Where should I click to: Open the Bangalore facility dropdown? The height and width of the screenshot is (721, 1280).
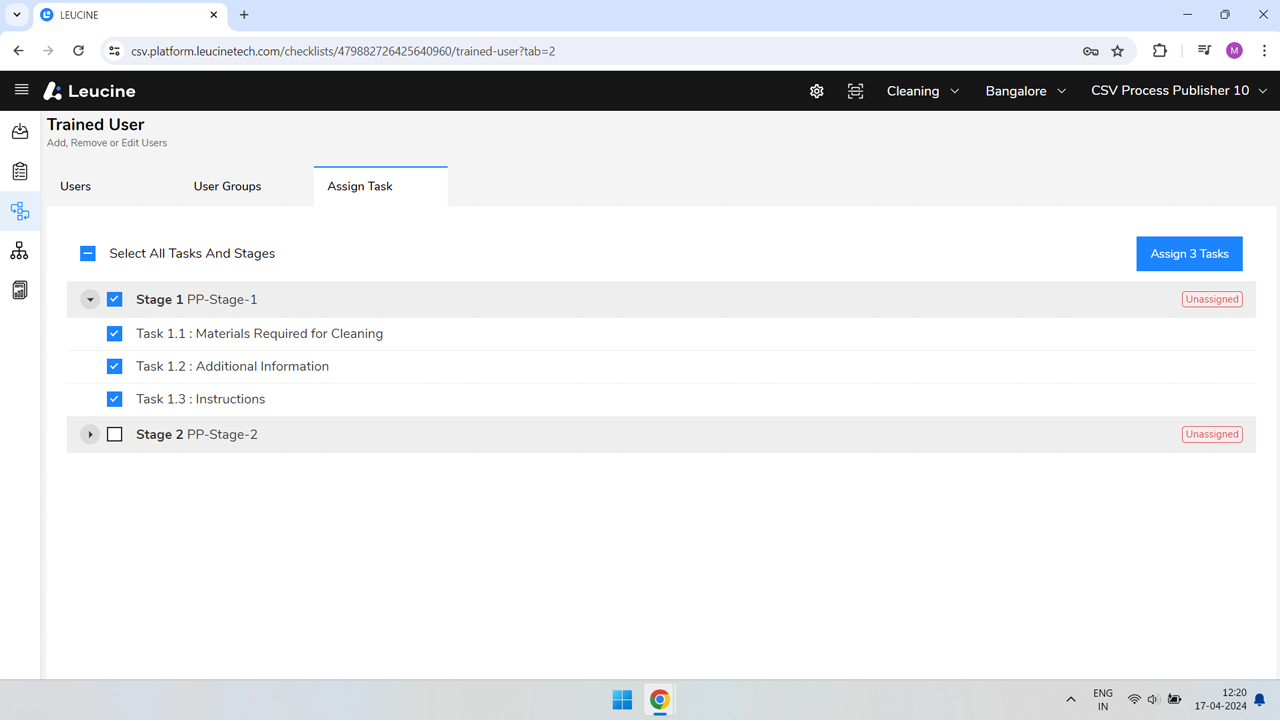point(1026,91)
